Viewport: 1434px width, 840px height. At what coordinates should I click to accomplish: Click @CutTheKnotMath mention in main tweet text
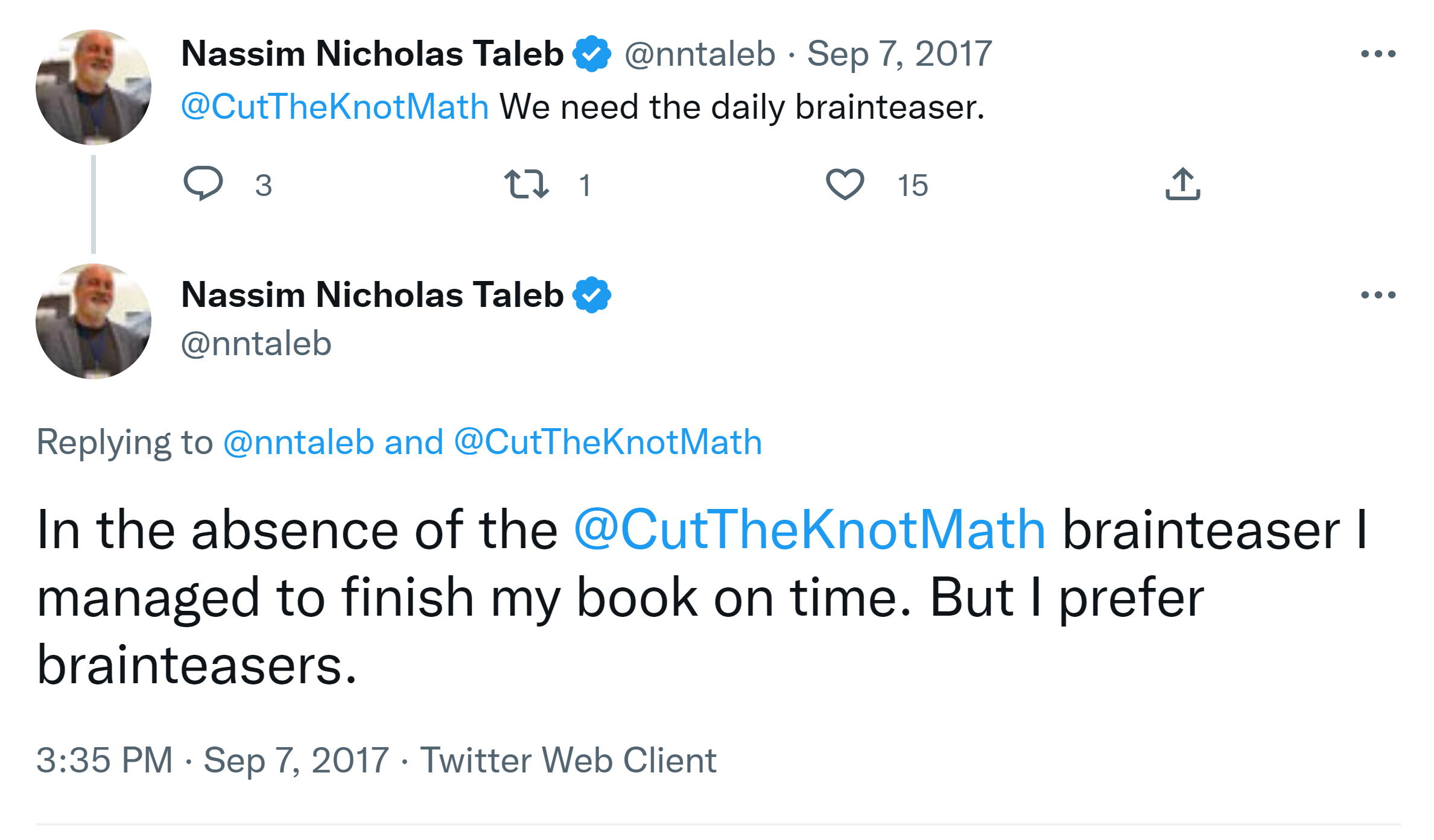[x=809, y=530]
